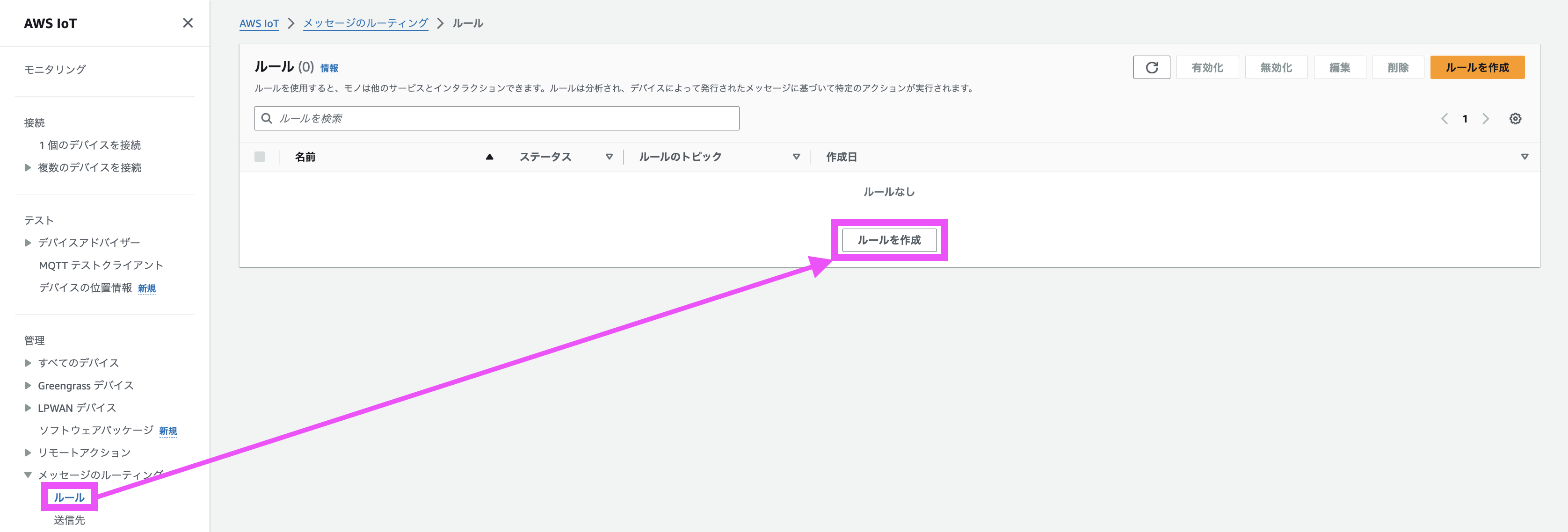Click 新規 badge beside ソフトウェアパッケージ
Screen dimensions: 1568x532
point(168,431)
